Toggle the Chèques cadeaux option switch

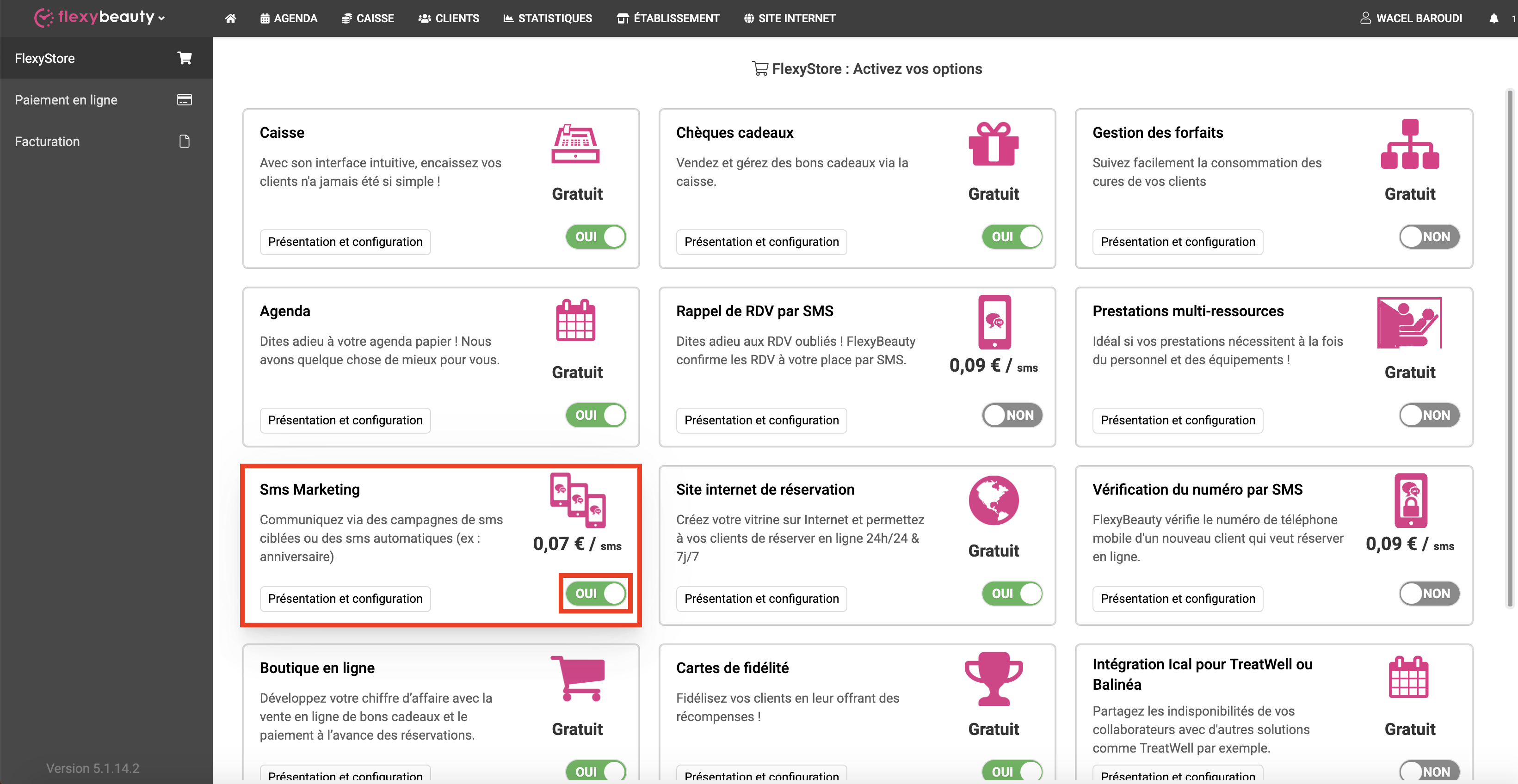pos(1012,237)
